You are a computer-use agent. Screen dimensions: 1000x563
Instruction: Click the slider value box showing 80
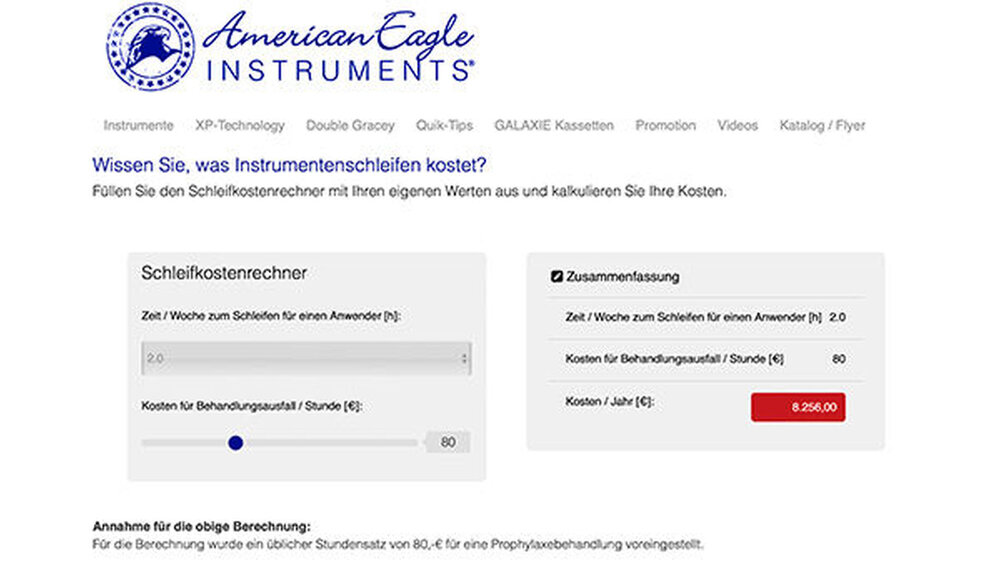(x=447, y=442)
